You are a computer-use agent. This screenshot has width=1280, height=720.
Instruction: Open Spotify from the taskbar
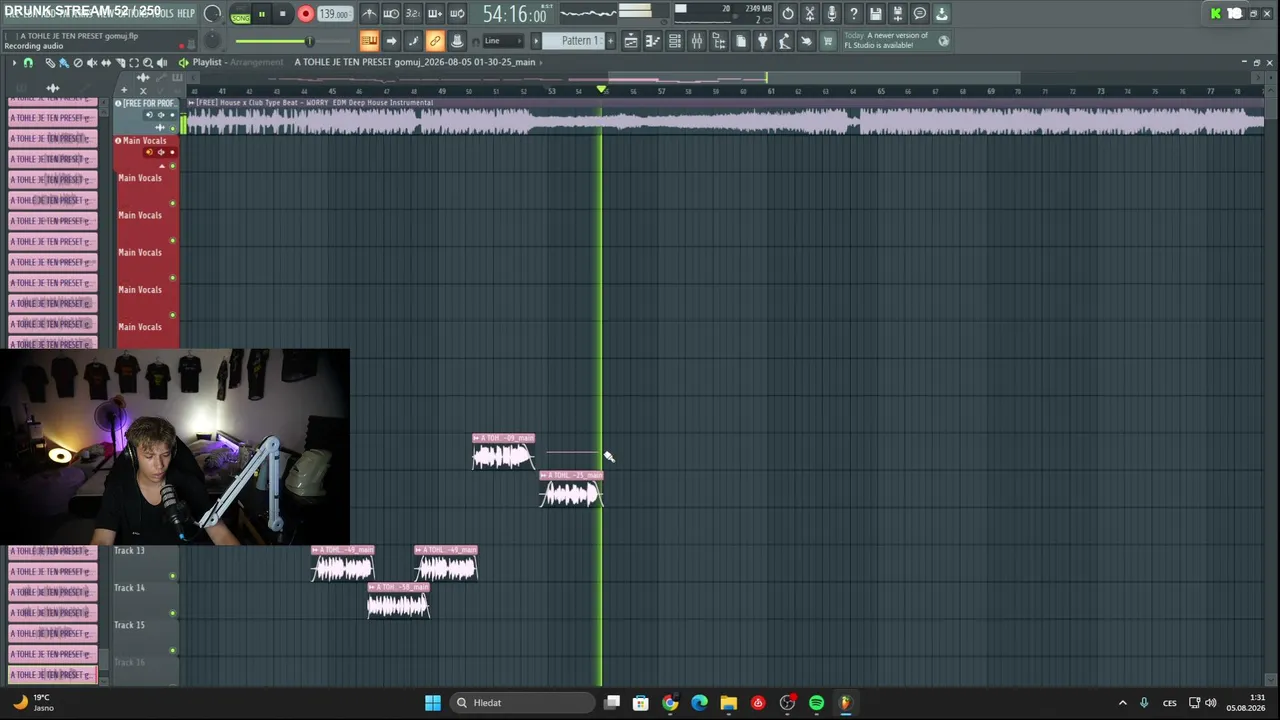pyautogui.click(x=816, y=703)
